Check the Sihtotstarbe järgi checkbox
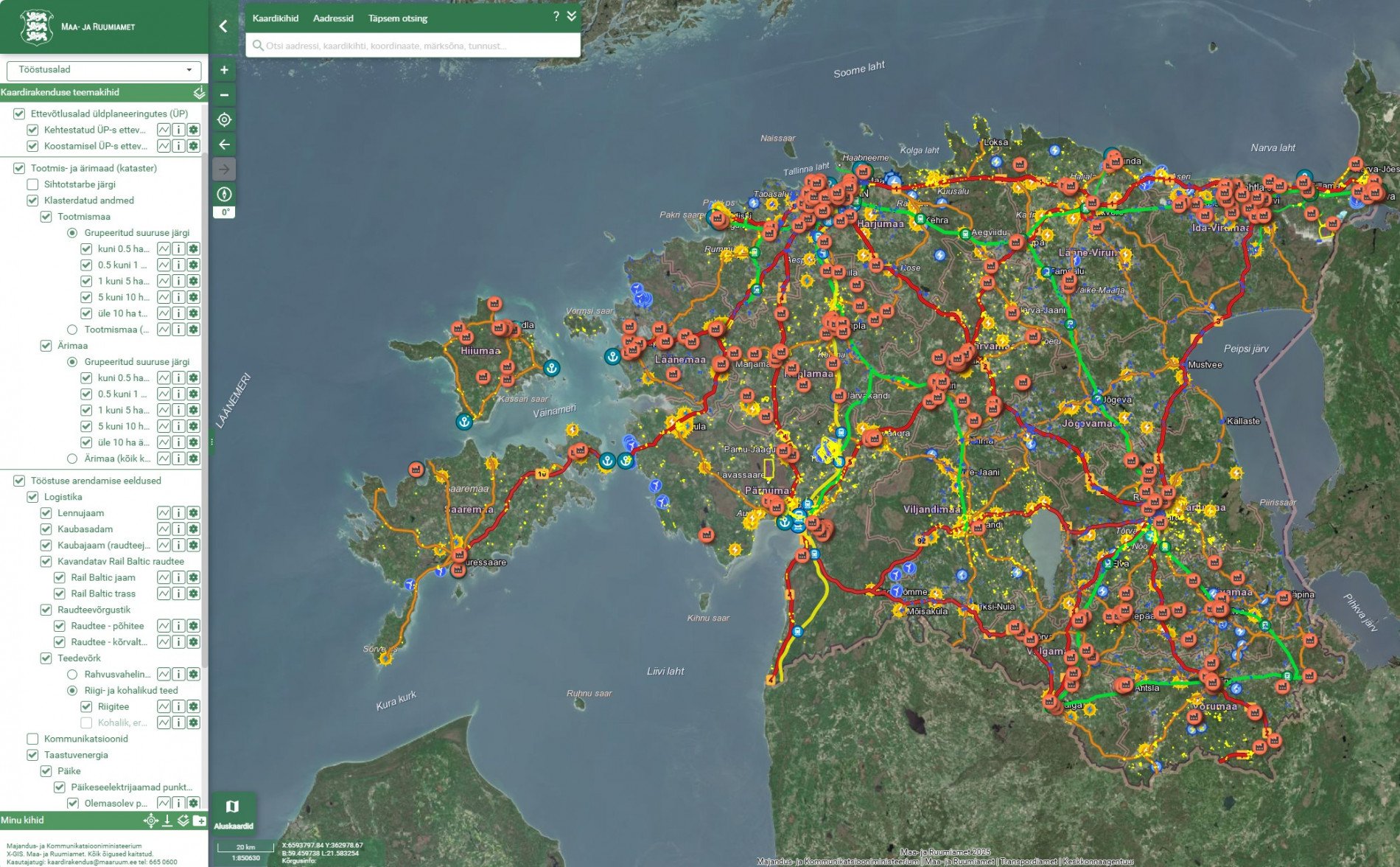This screenshot has height=867, width=1400. [x=32, y=184]
